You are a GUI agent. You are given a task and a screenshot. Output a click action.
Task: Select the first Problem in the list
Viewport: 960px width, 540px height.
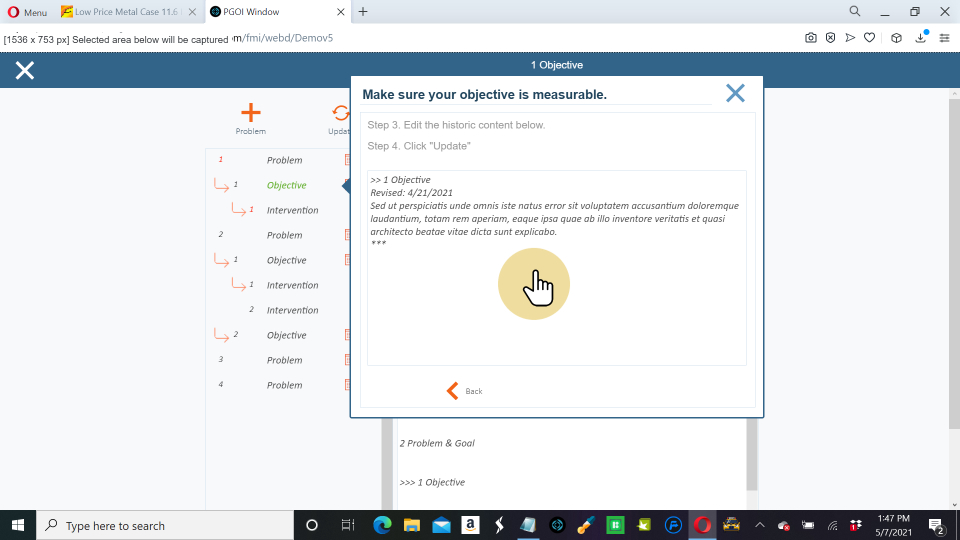pyautogui.click(x=284, y=160)
